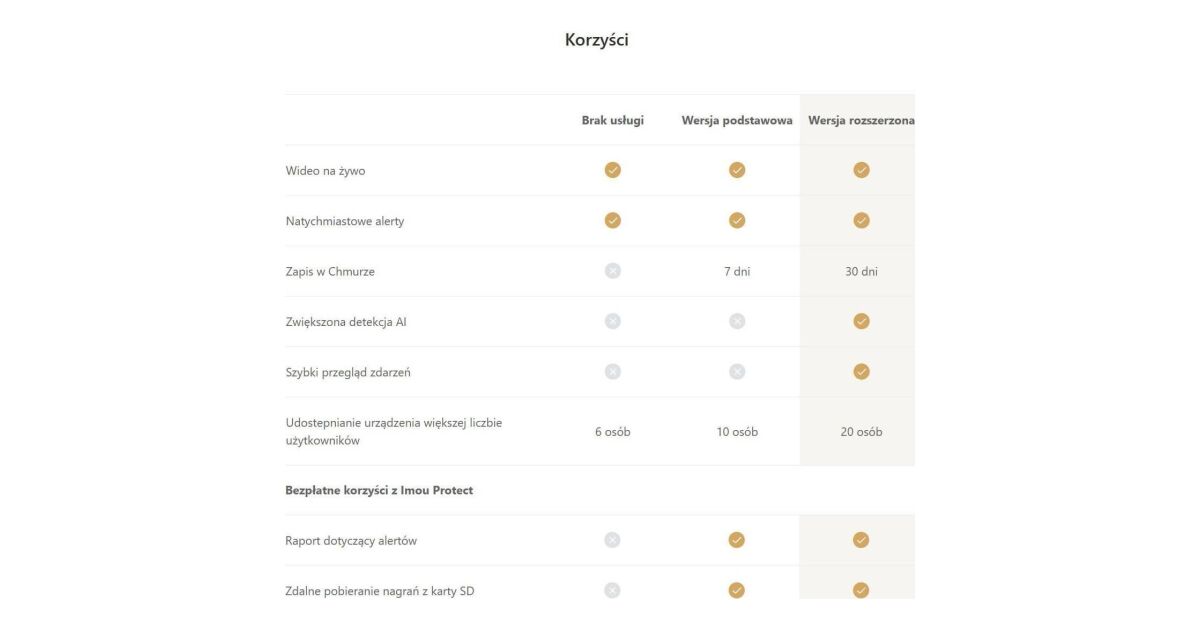This screenshot has width=1200, height=630.
Task: Click Raport dotyczący alertów checkmark in Wersja rozszerzona
Action: point(861,540)
